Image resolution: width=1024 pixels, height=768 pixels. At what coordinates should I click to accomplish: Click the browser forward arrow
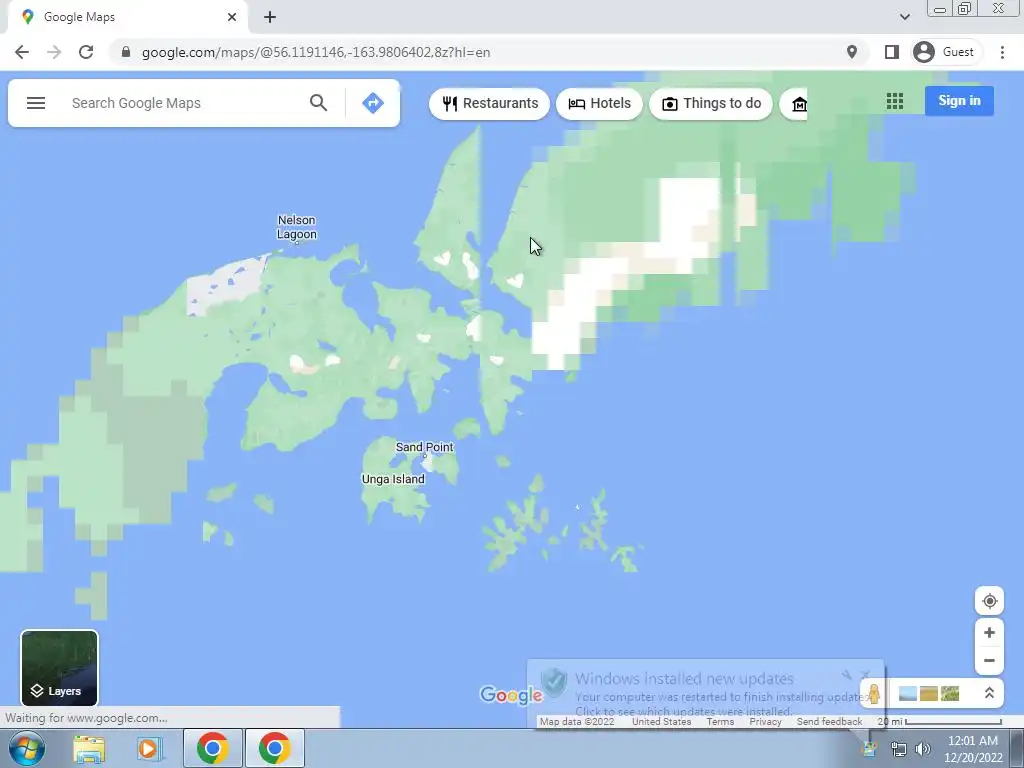tap(54, 52)
